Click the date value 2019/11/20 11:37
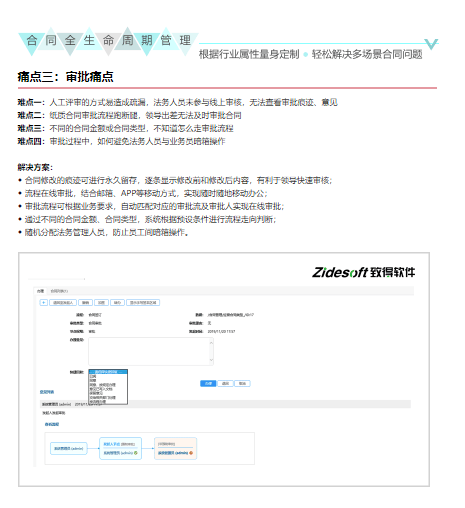 (x=221, y=332)
